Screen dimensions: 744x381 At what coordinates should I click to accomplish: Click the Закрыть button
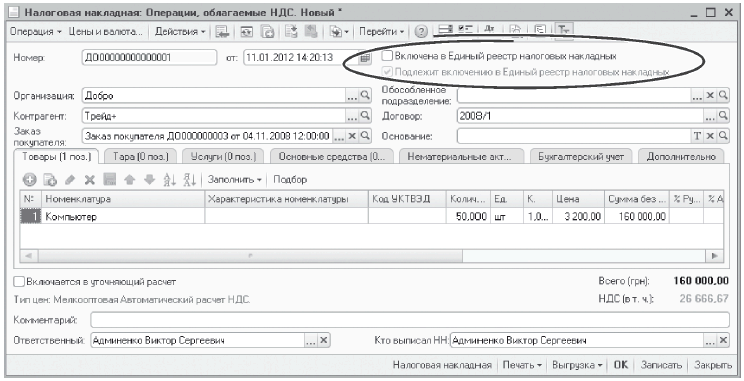(713, 365)
